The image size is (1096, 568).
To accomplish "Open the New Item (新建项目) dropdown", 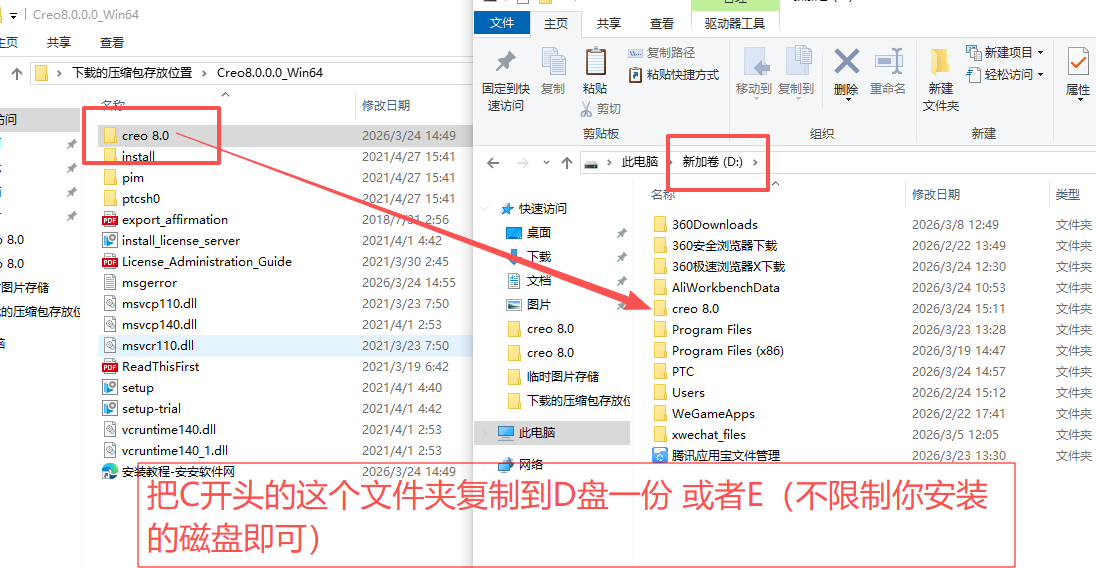I will tap(1005, 53).
